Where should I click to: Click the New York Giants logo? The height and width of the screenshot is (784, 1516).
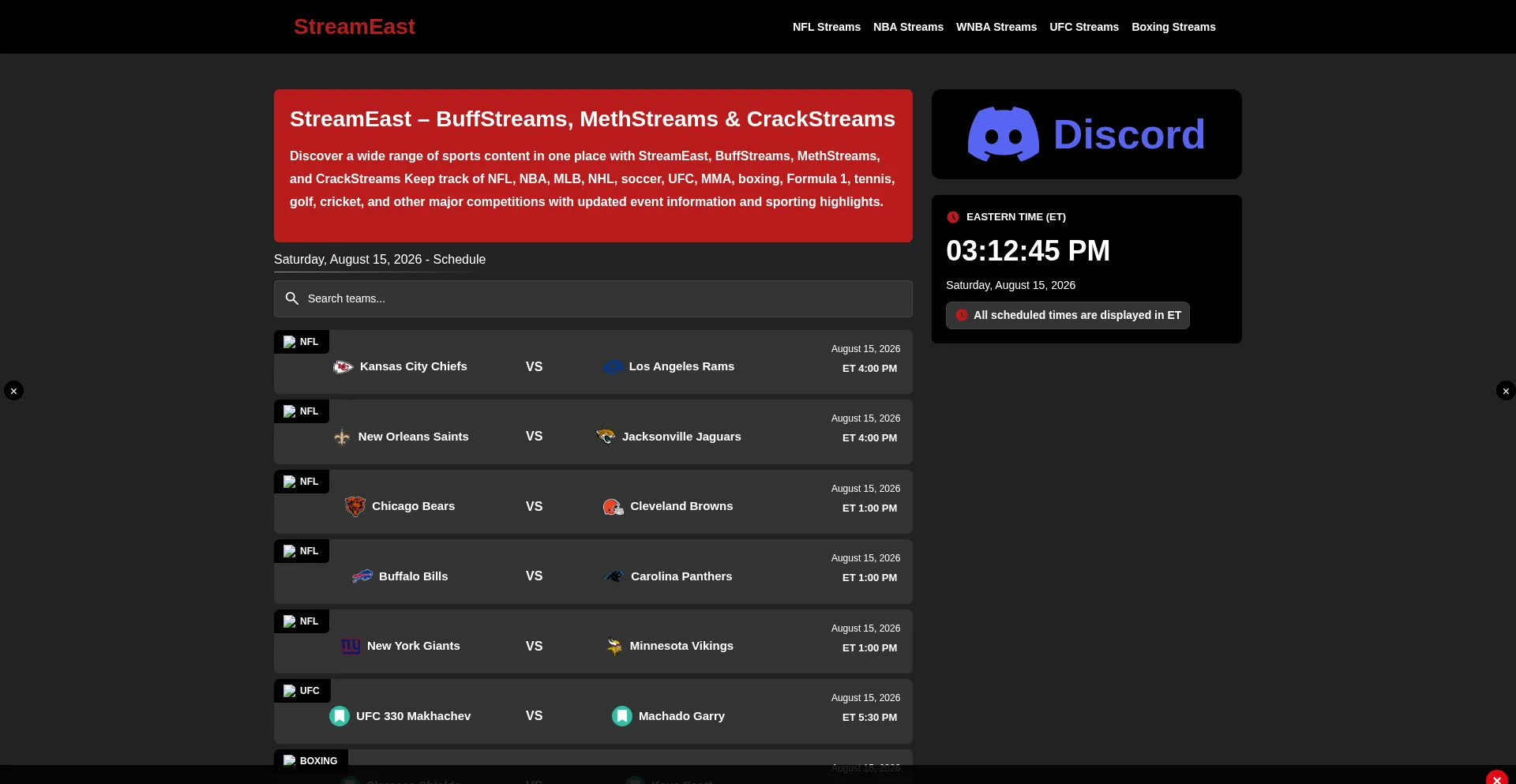(x=351, y=646)
